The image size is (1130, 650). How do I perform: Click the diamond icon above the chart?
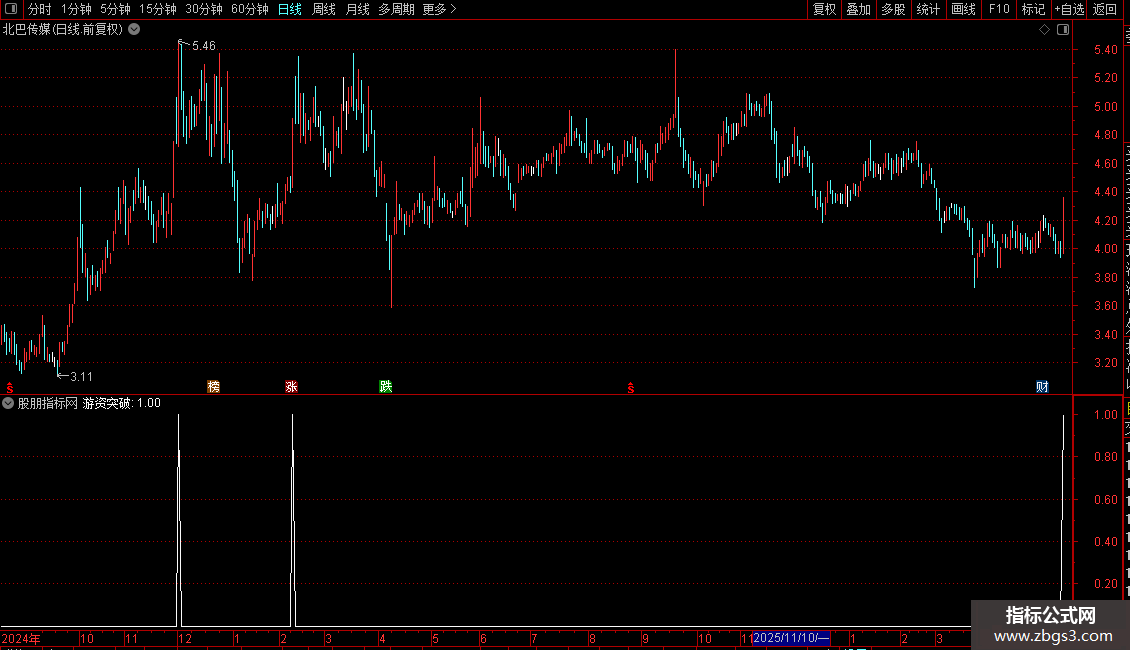pyautogui.click(x=1044, y=30)
